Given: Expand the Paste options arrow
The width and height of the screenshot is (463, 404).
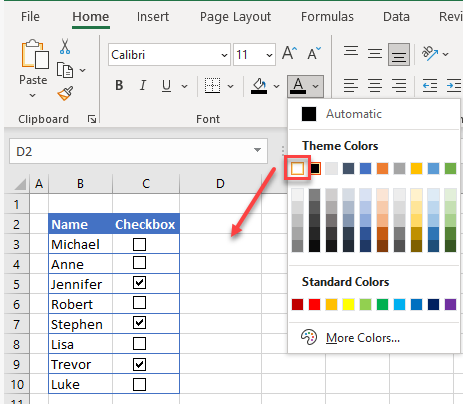Looking at the screenshot, I should coord(32,95).
